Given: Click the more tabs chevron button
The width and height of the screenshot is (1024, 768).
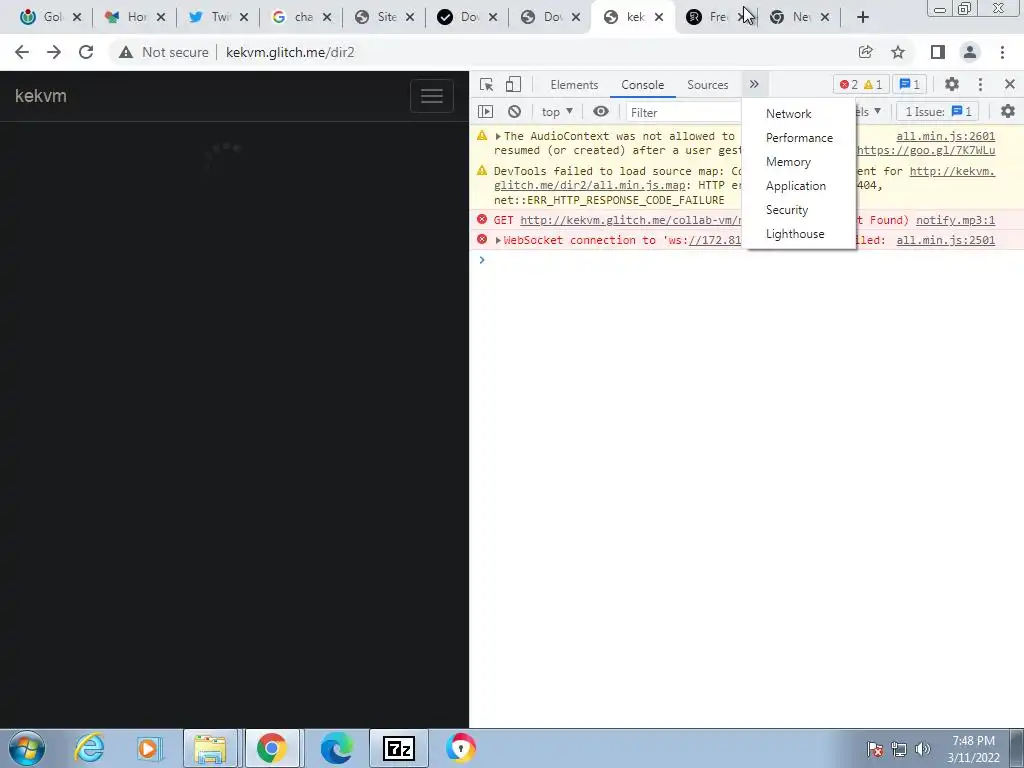Looking at the screenshot, I should coord(754,84).
